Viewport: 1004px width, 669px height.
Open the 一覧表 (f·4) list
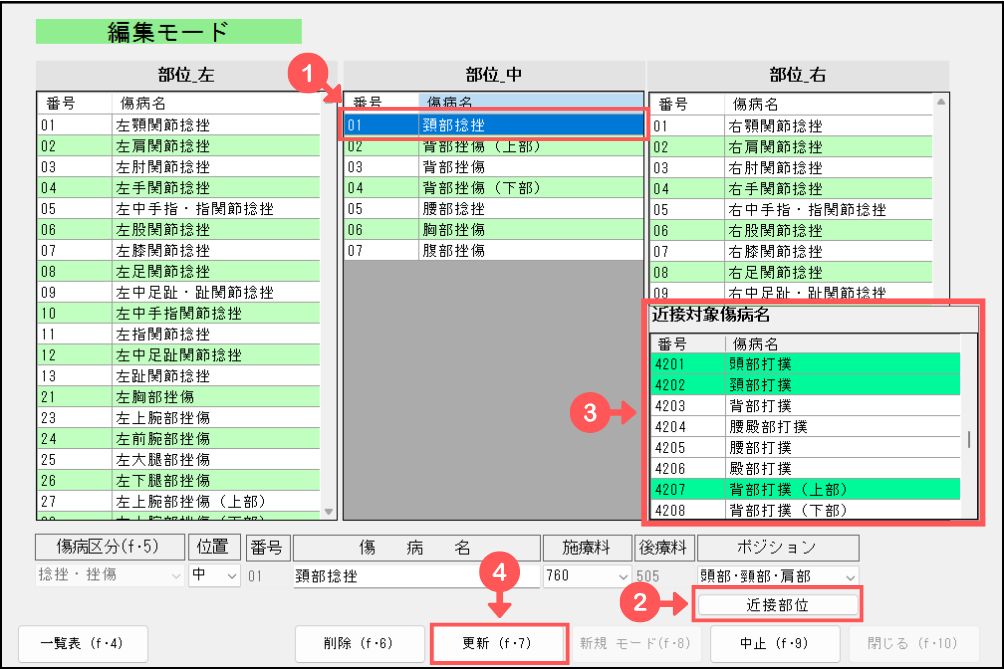click(x=82, y=643)
